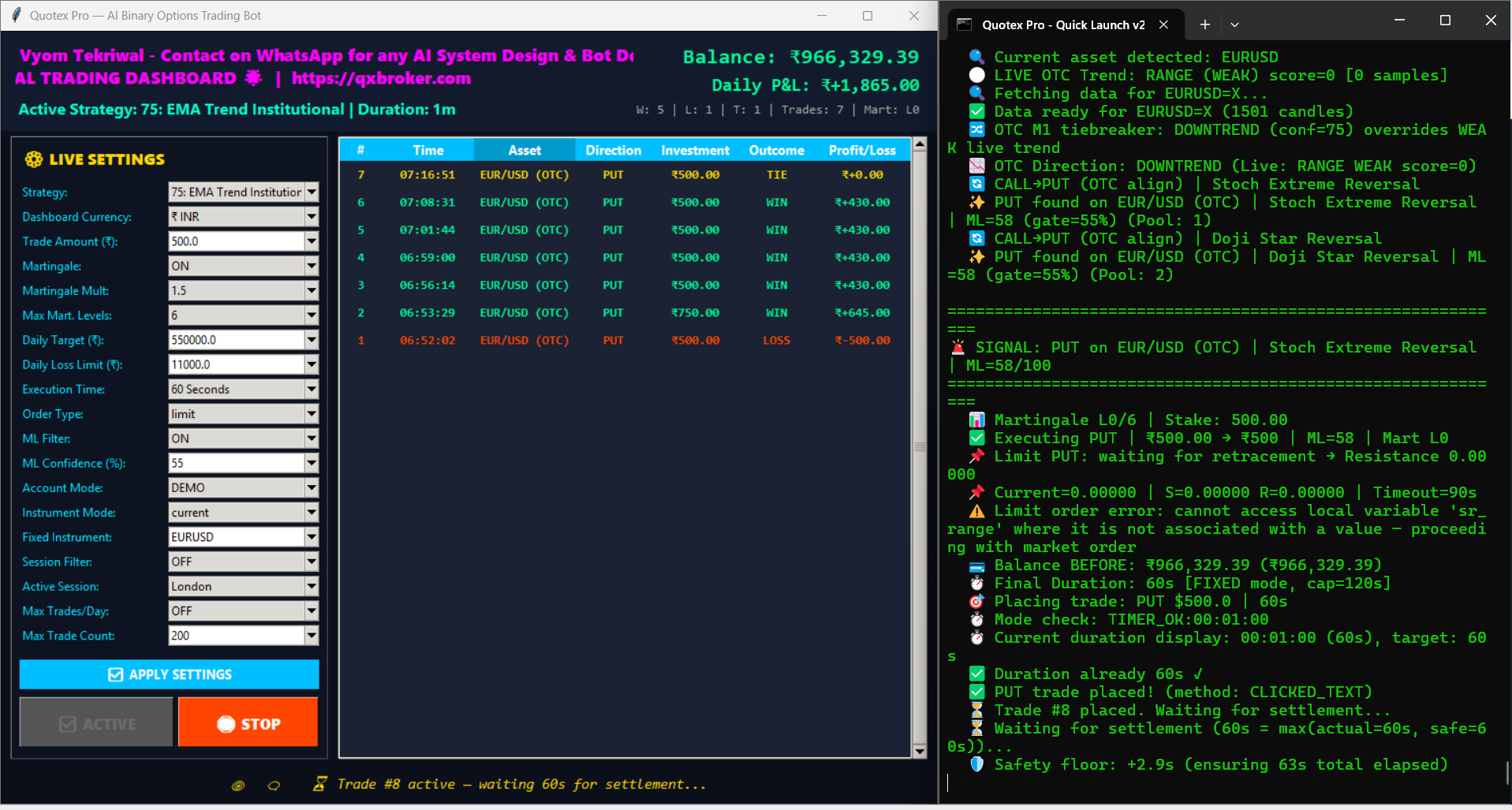The width and height of the screenshot is (1512, 810).
Task: Click the TIE outcome in trade 7
Action: [777, 175]
